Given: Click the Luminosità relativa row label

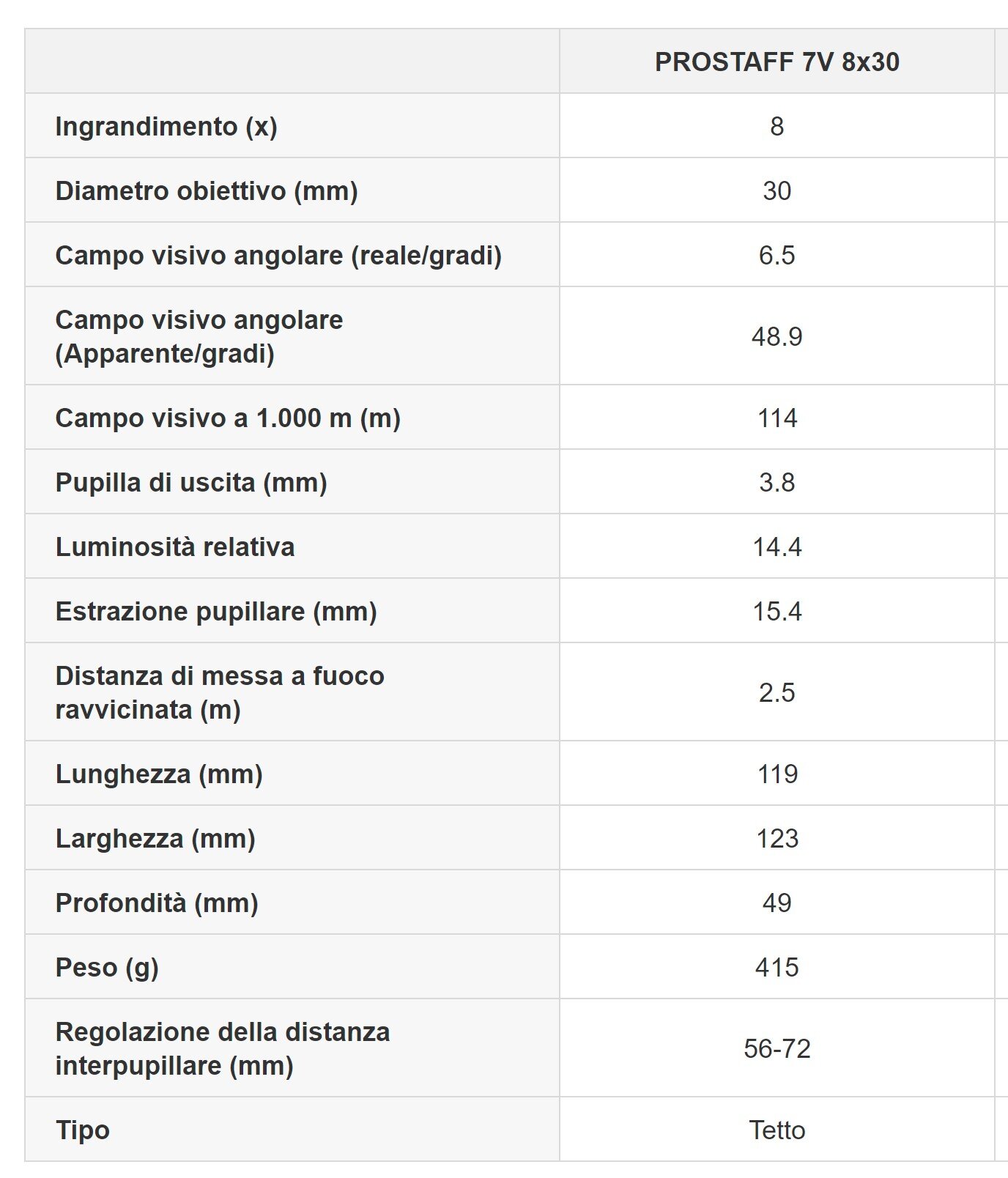Looking at the screenshot, I should coord(175,547).
